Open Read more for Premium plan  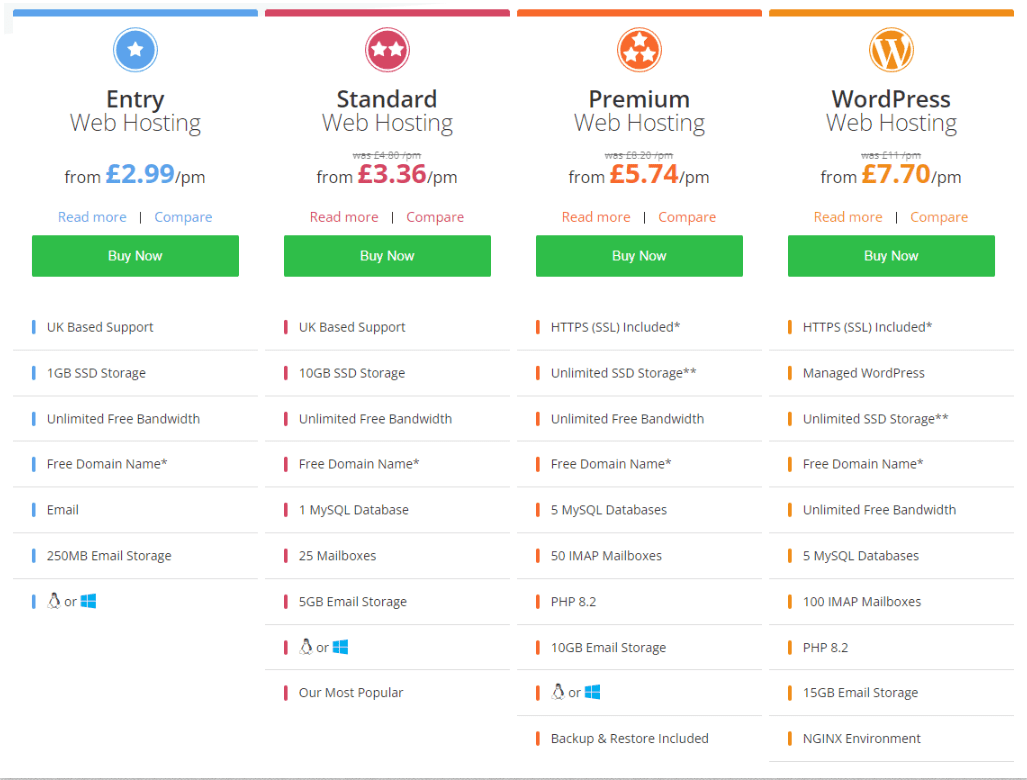pyautogui.click(x=596, y=217)
